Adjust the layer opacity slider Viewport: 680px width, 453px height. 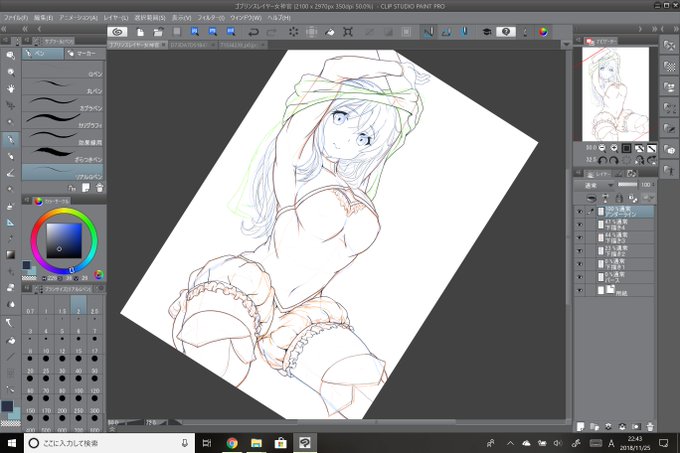627,185
